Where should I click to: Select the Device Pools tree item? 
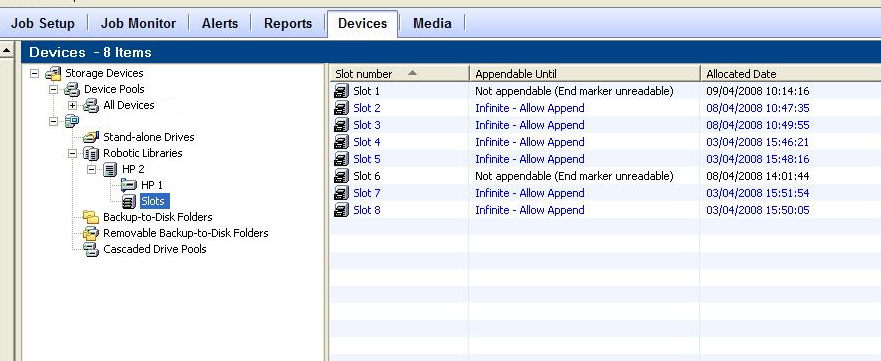[114, 89]
